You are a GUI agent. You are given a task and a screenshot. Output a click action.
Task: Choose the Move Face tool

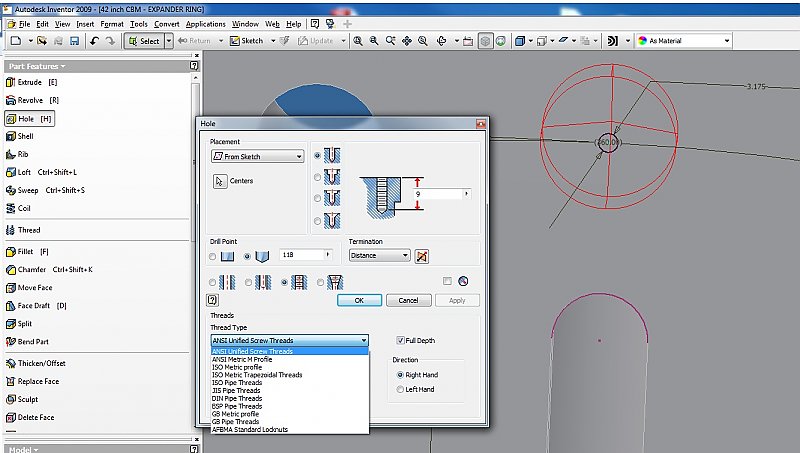coord(29,288)
